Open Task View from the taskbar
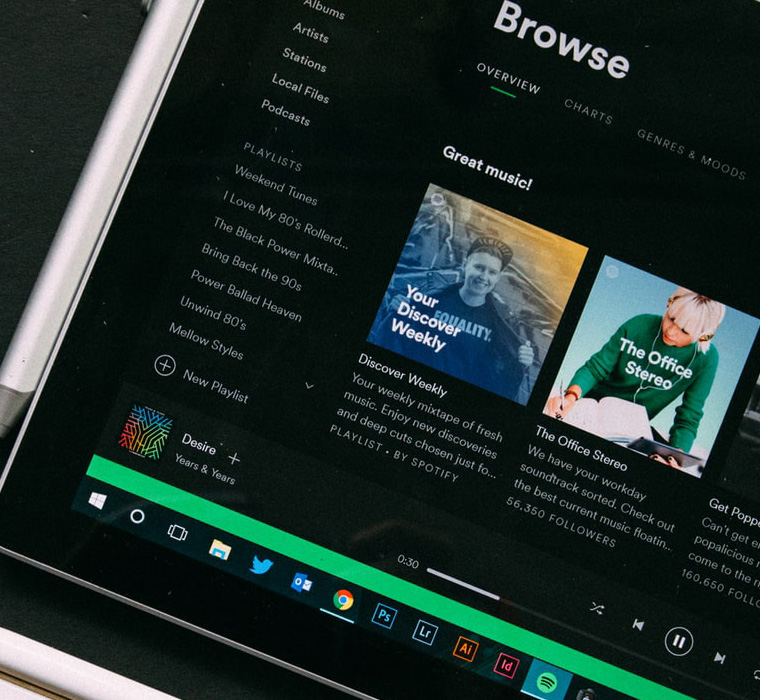 [x=177, y=532]
